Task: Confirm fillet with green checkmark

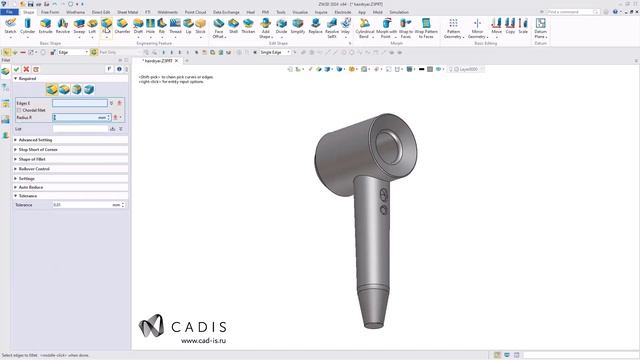Action: pyautogui.click(x=17, y=69)
